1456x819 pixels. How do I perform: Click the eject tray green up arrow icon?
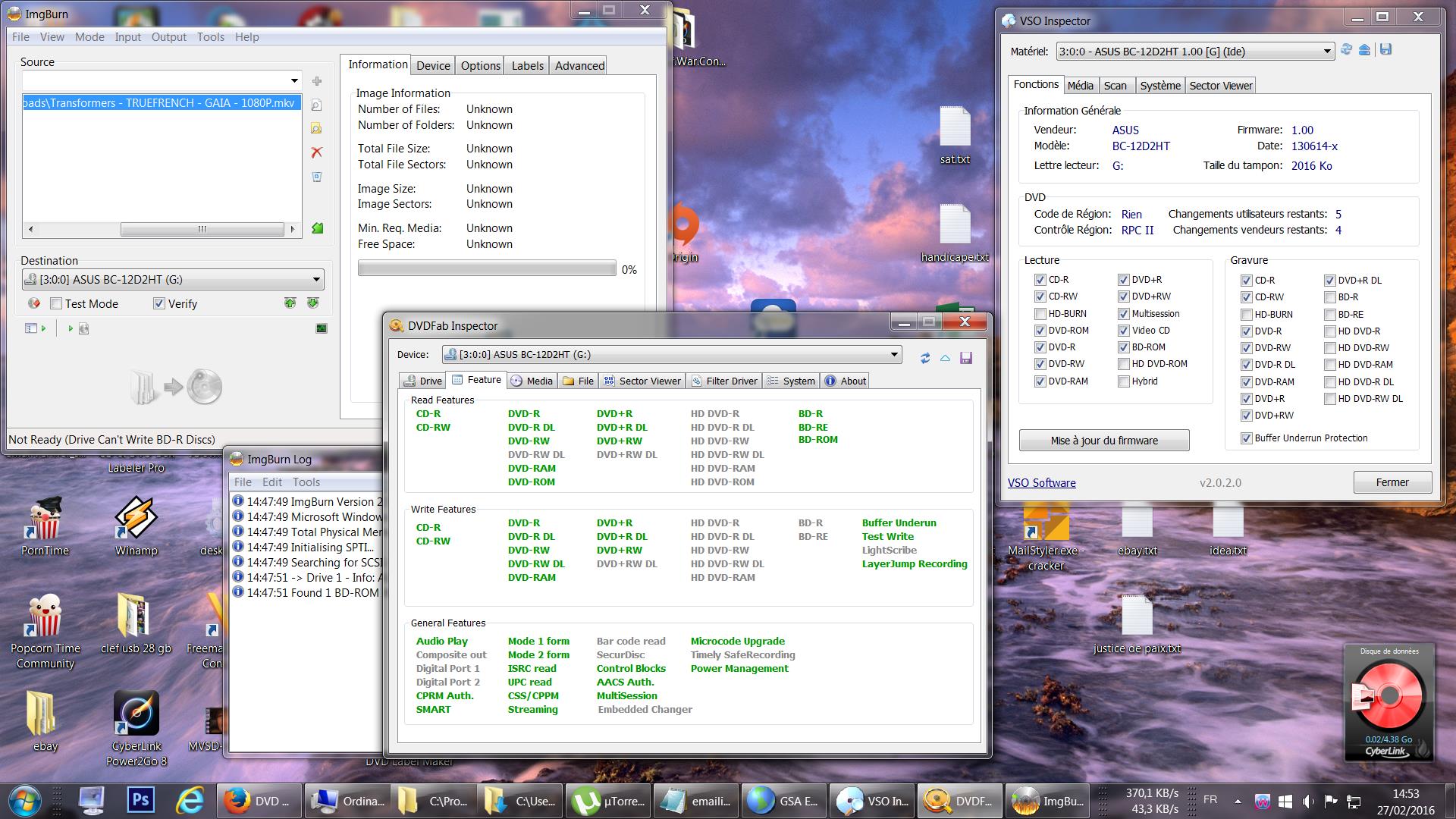pyautogui.click(x=290, y=303)
